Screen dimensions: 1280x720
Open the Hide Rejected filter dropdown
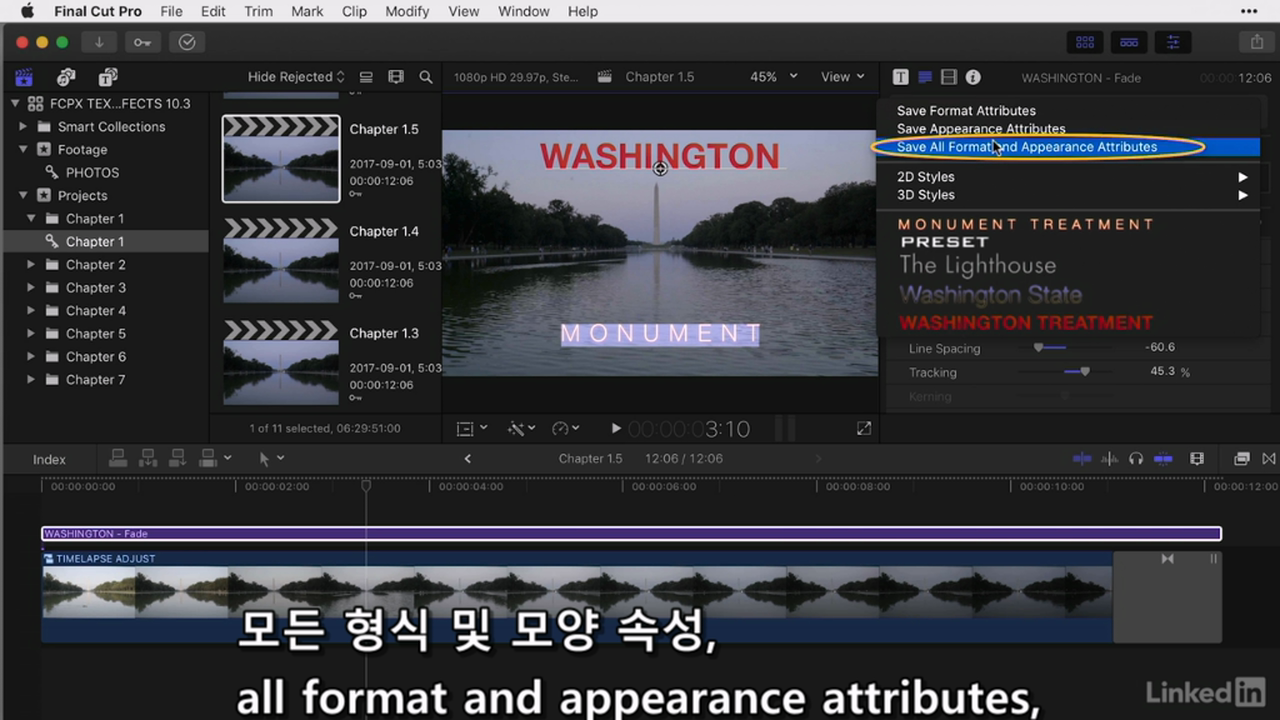[296, 77]
